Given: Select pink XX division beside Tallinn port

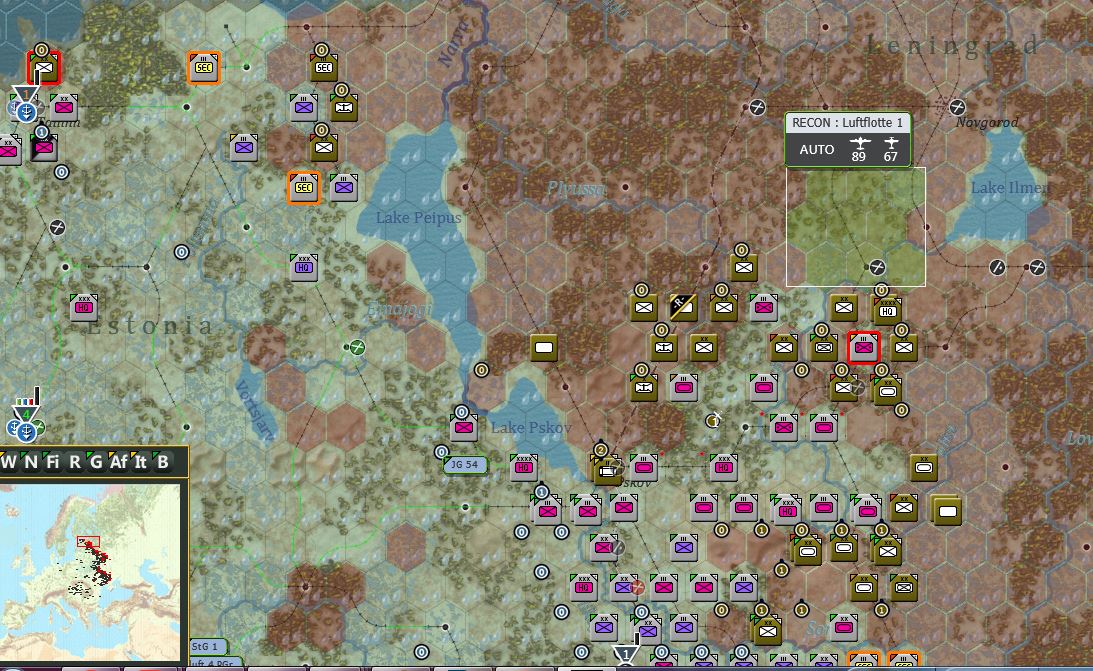Looking at the screenshot, I should pyautogui.click(x=63, y=107).
